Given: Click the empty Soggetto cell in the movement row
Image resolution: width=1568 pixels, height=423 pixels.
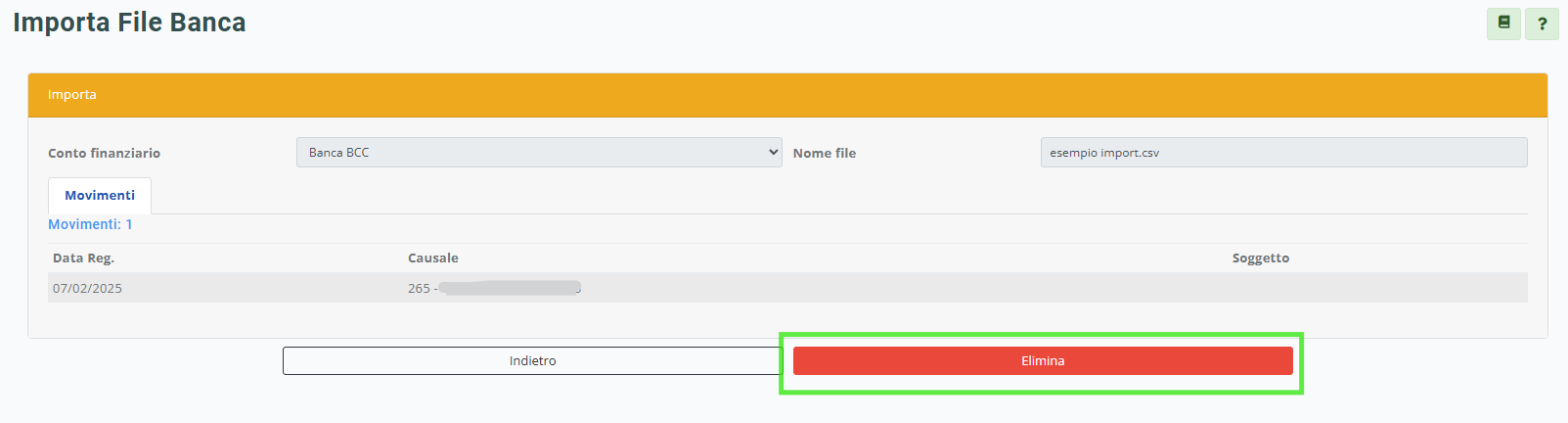Looking at the screenshot, I should 1369,288.
